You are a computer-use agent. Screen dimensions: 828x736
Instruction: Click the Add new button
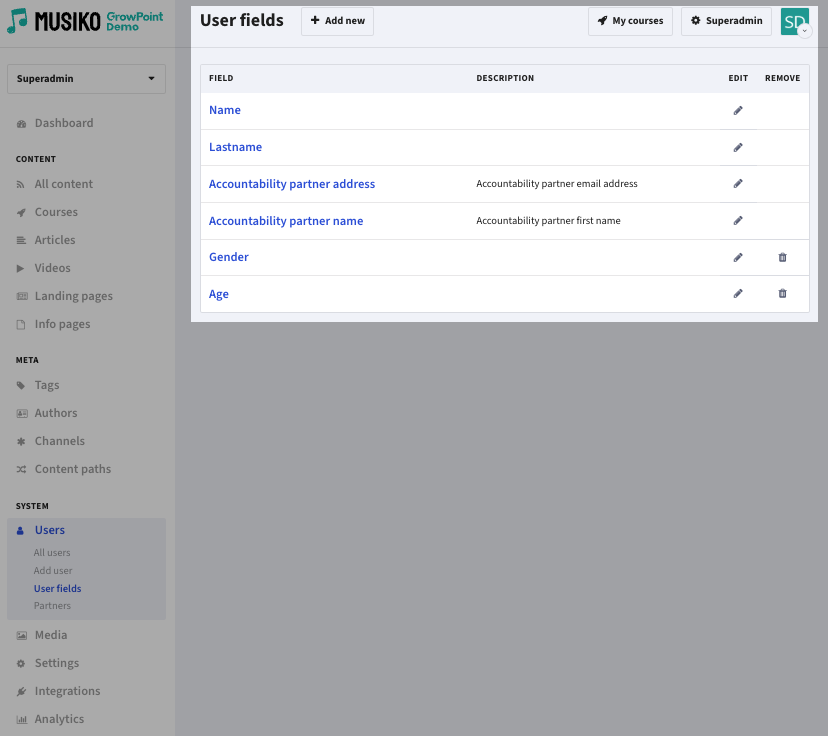337,21
